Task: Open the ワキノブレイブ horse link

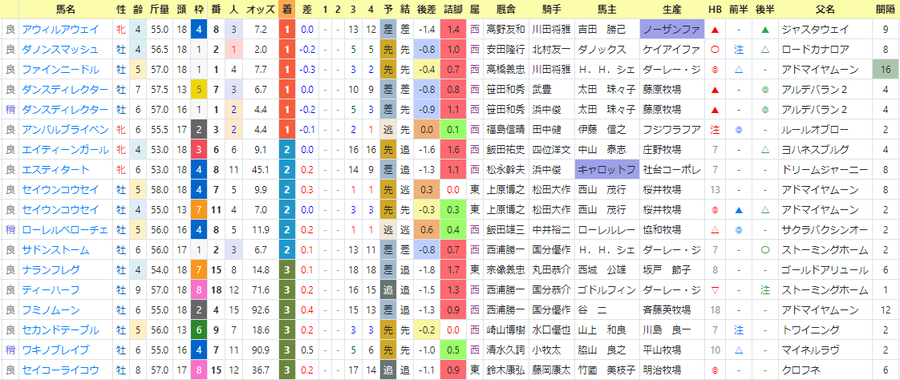Action: (55, 350)
